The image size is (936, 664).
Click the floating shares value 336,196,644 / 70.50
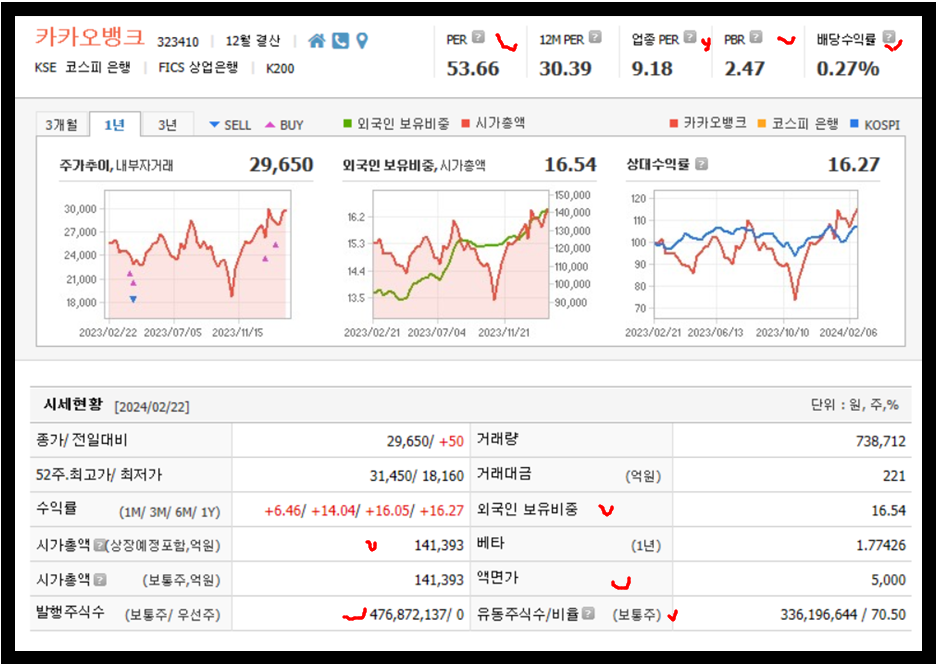(x=843, y=614)
